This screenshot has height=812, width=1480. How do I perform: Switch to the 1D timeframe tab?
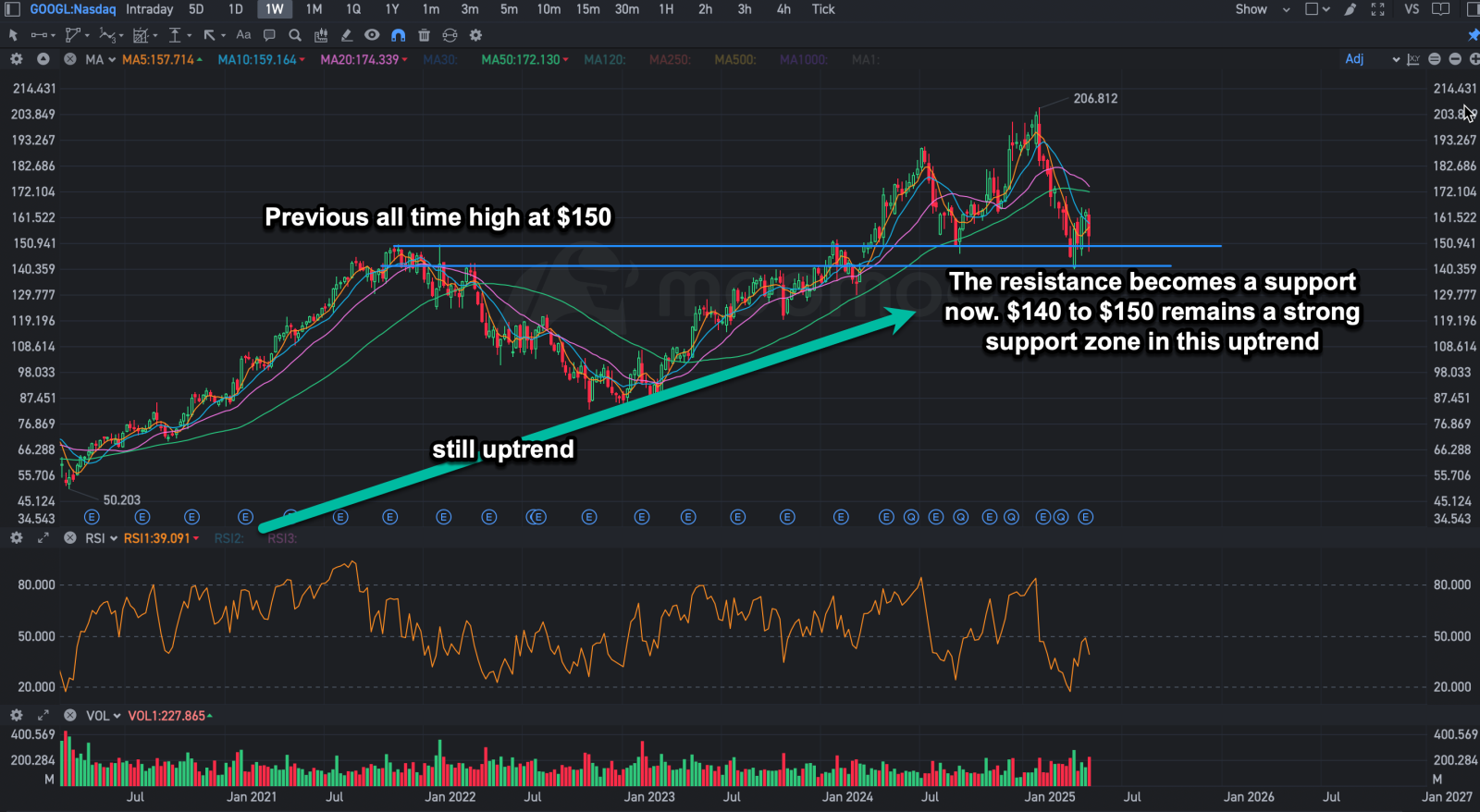(x=236, y=9)
